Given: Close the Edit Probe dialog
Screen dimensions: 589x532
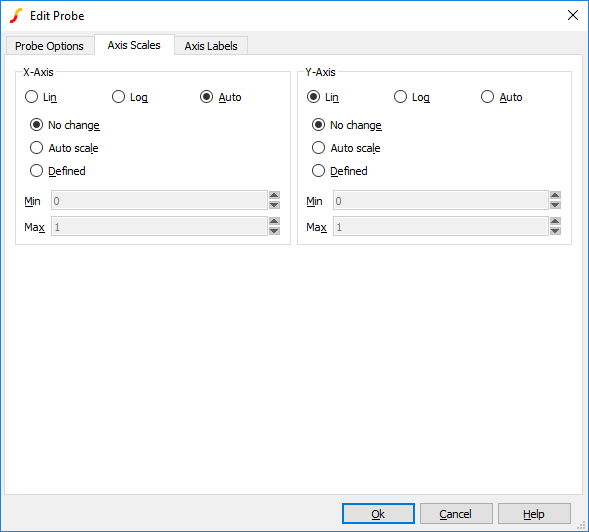Looking at the screenshot, I should click(573, 15).
